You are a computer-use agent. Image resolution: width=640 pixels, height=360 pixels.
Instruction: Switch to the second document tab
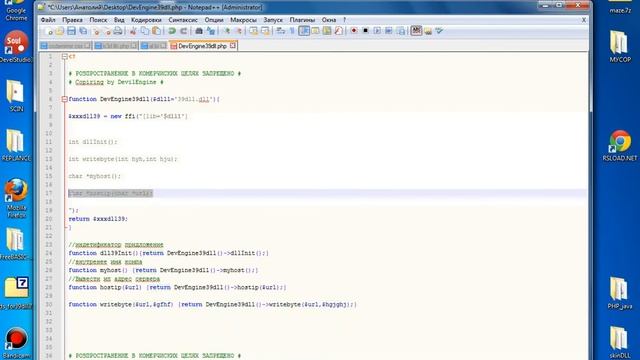tap(116, 46)
